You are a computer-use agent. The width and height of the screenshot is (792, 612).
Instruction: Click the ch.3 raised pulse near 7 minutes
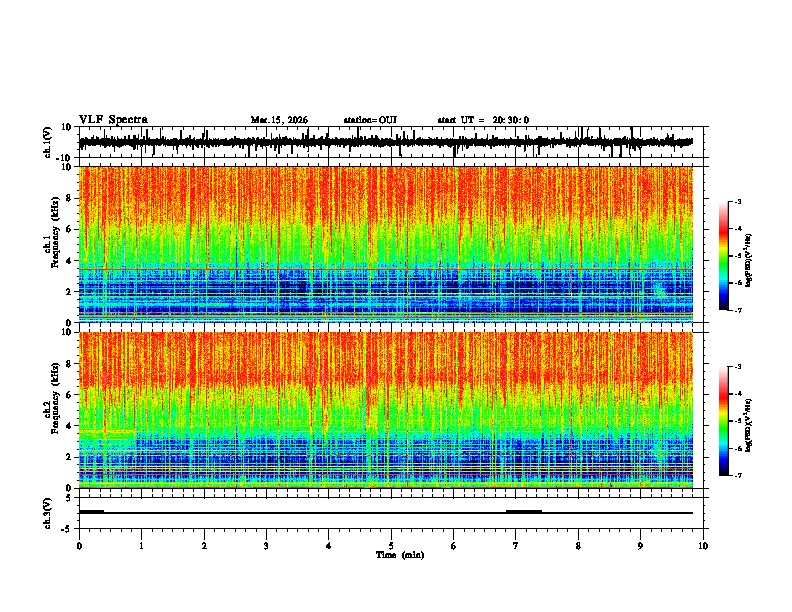tap(524, 511)
